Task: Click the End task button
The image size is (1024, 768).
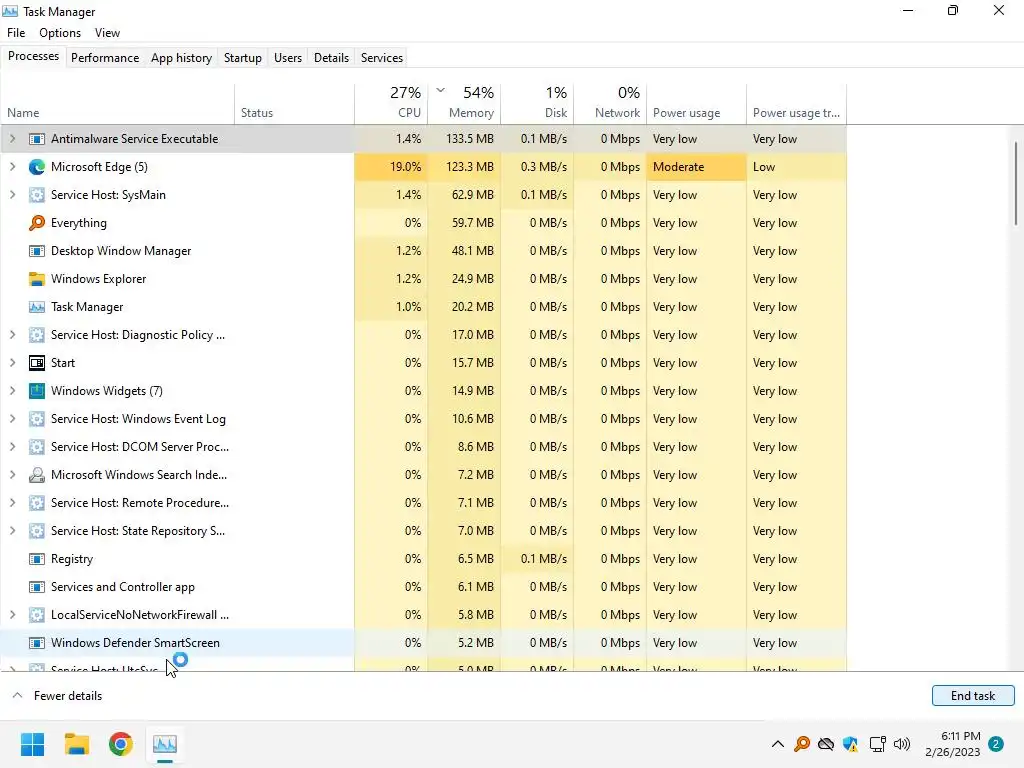Action: point(973,696)
